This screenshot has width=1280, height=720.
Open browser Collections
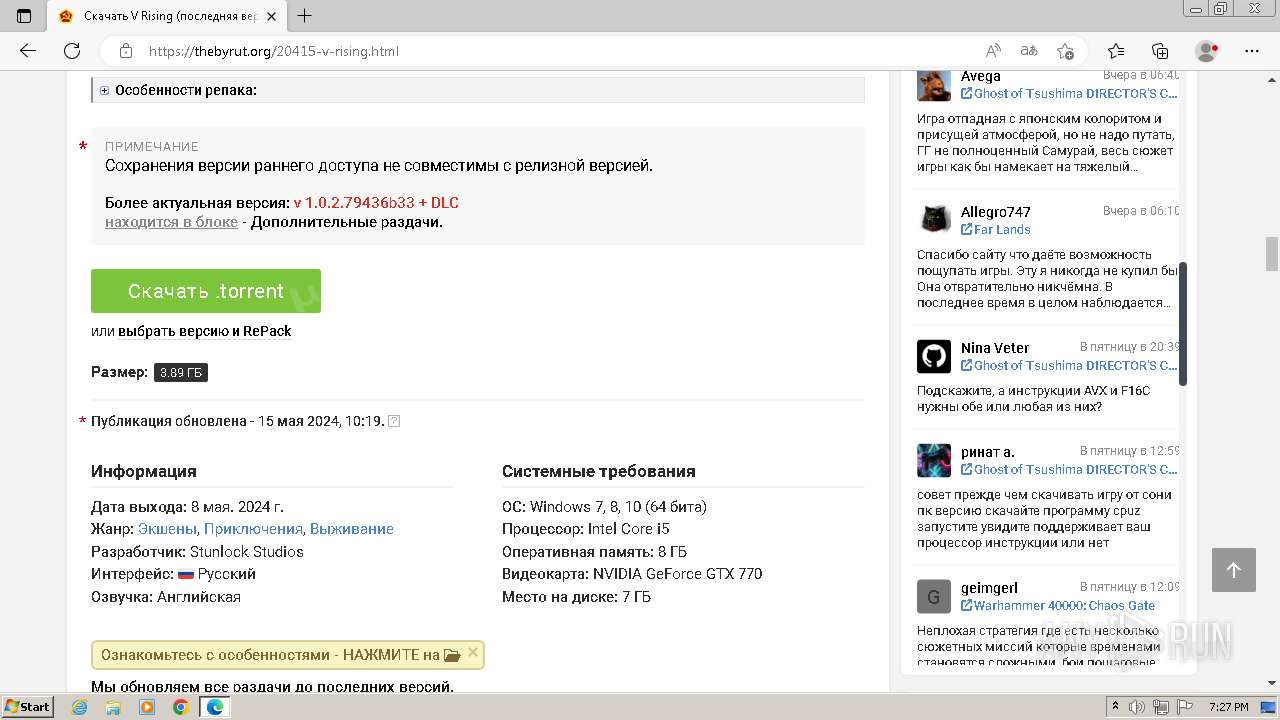click(1160, 51)
